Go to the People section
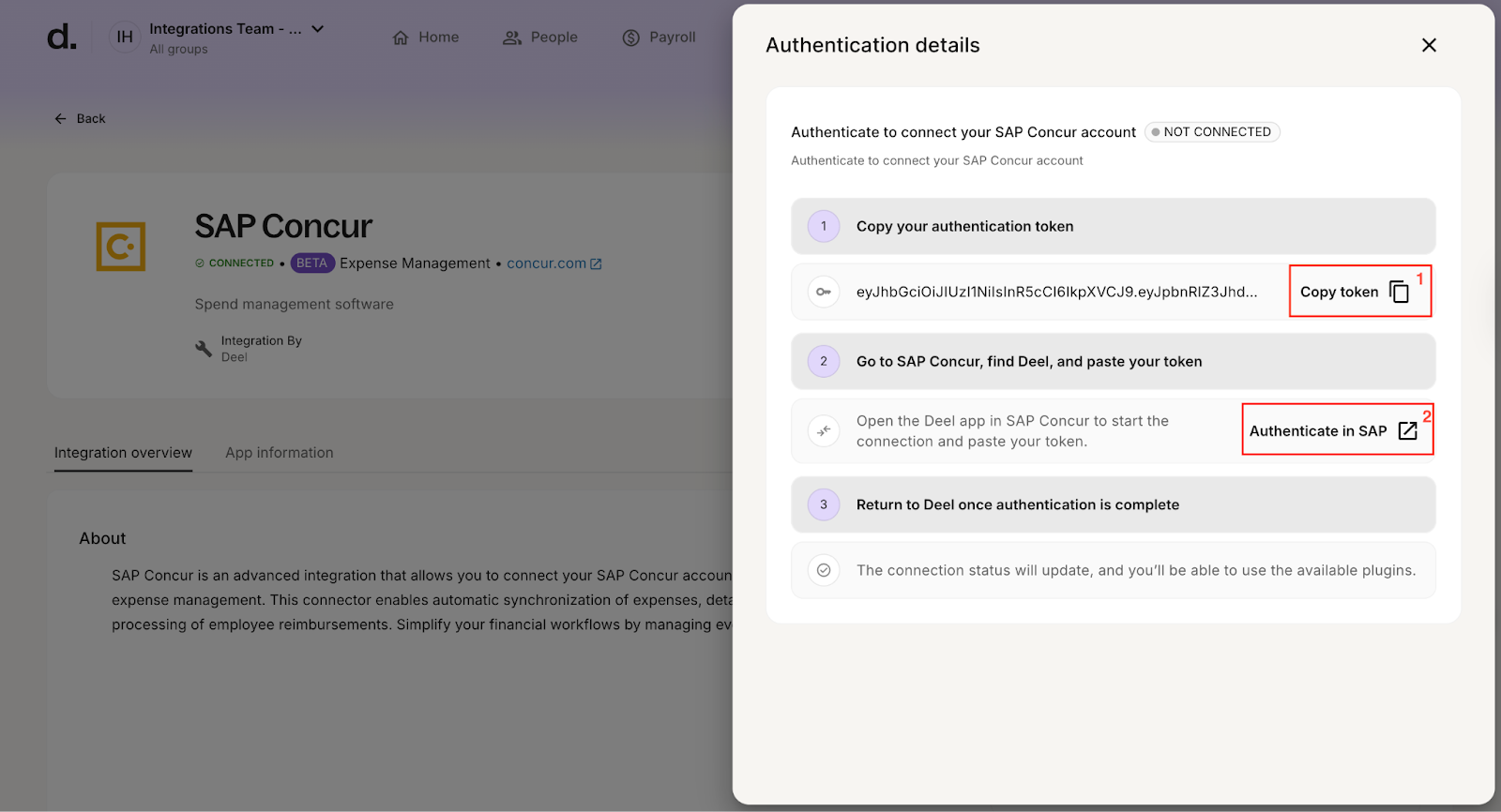This screenshot has width=1501, height=812. pos(540,38)
